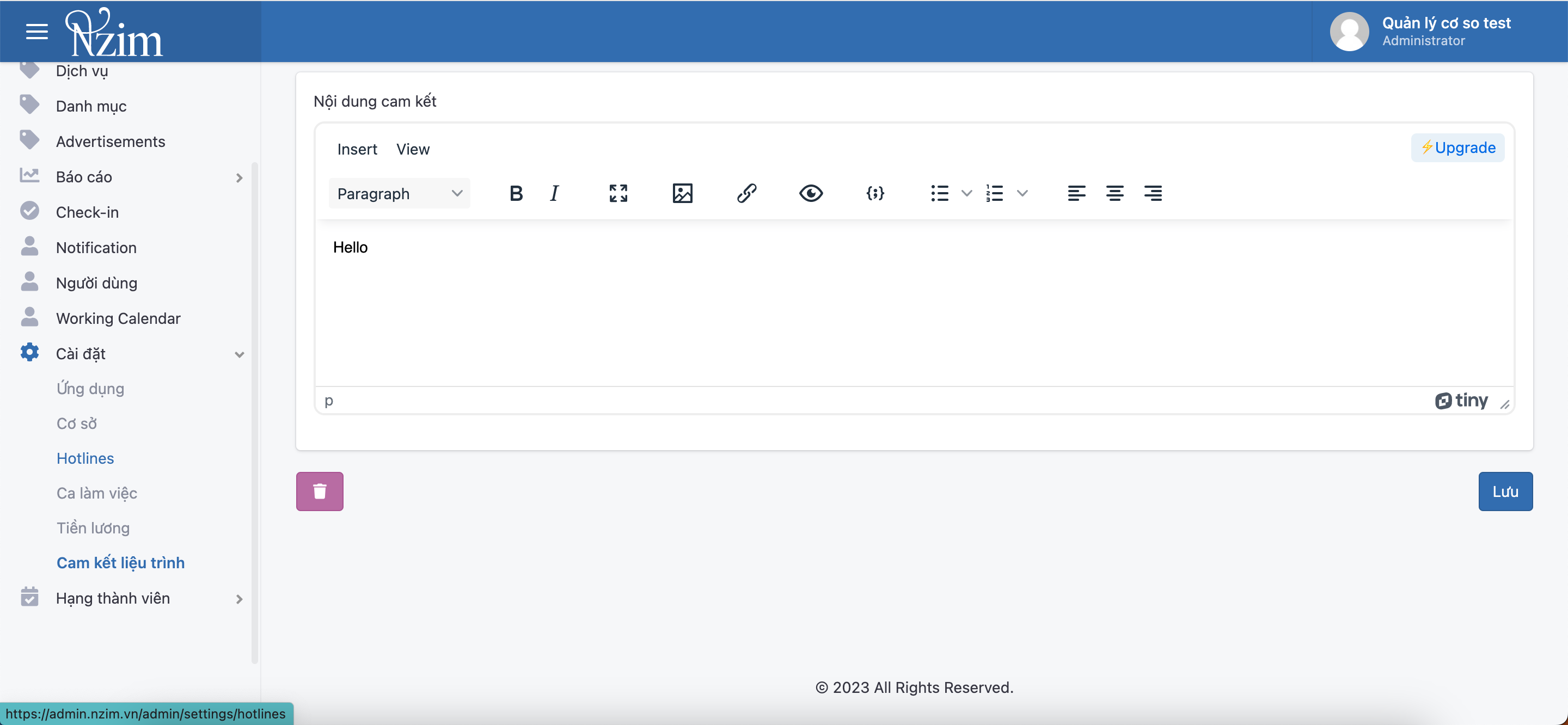Image resolution: width=1568 pixels, height=725 pixels.
Task: Toggle numbered list formatting
Action: click(x=995, y=194)
